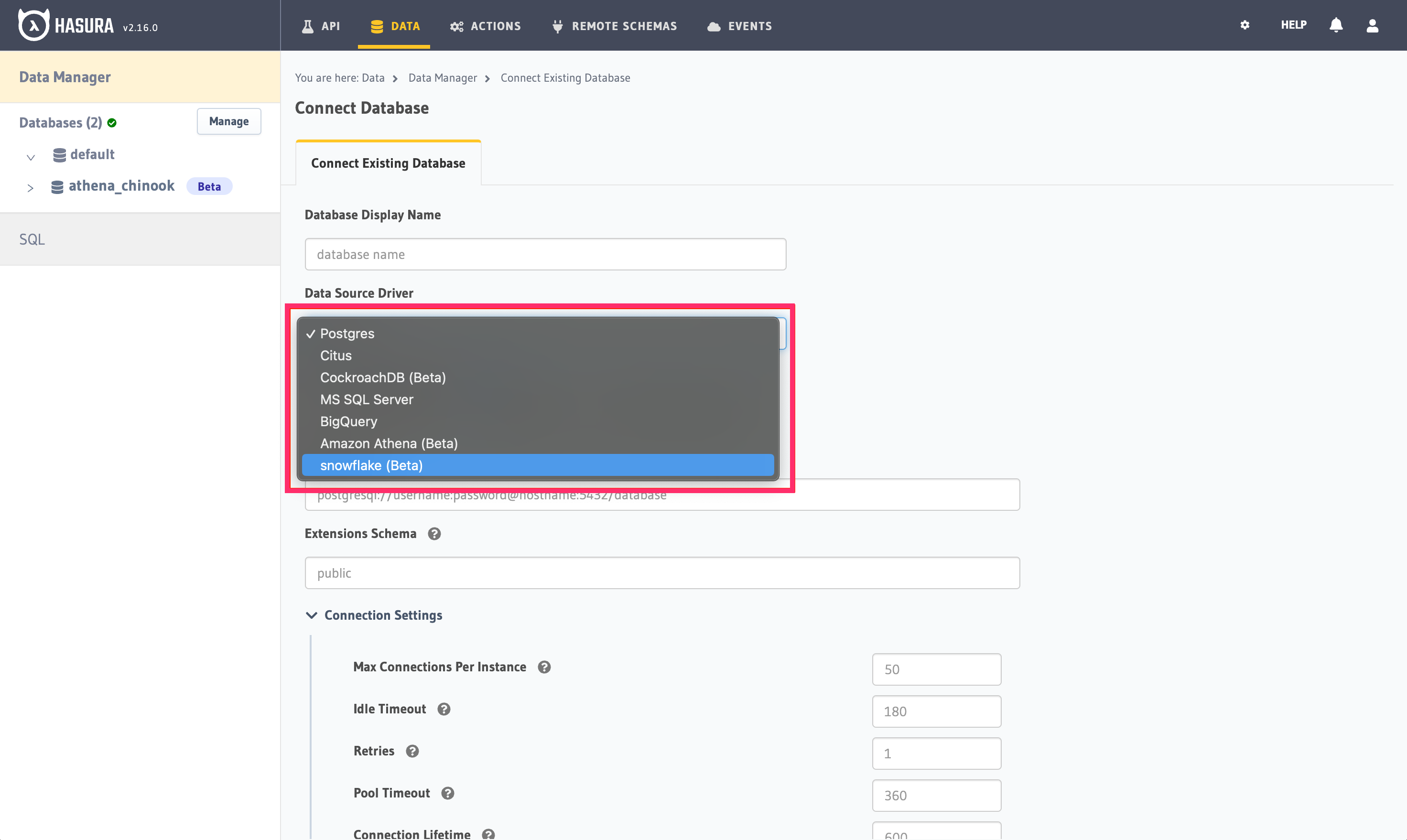Open user profile icon
Screen dimensions: 1407x840
pyautogui.click(x=1372, y=25)
